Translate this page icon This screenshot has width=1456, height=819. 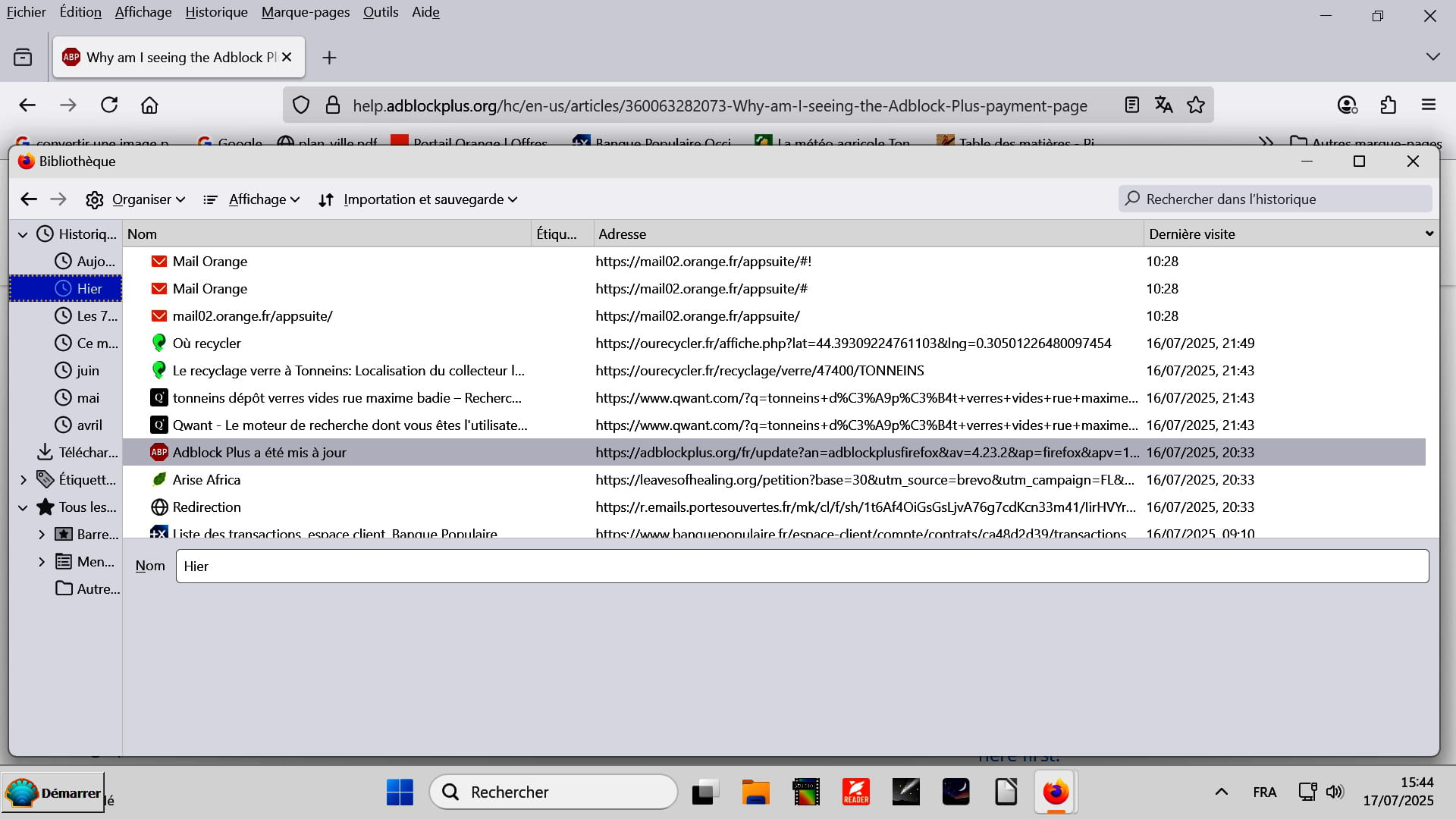[1163, 105]
